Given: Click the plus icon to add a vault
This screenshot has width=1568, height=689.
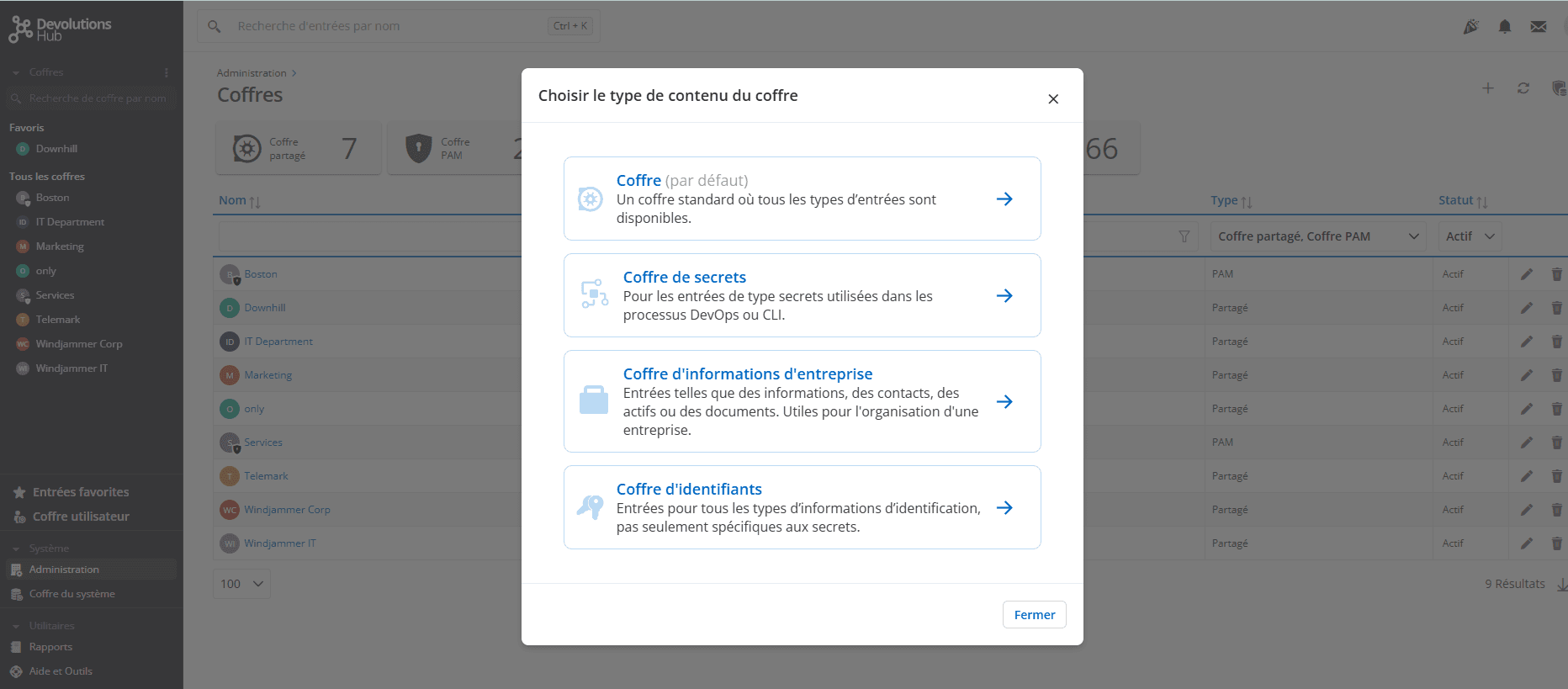Looking at the screenshot, I should pos(1488,88).
